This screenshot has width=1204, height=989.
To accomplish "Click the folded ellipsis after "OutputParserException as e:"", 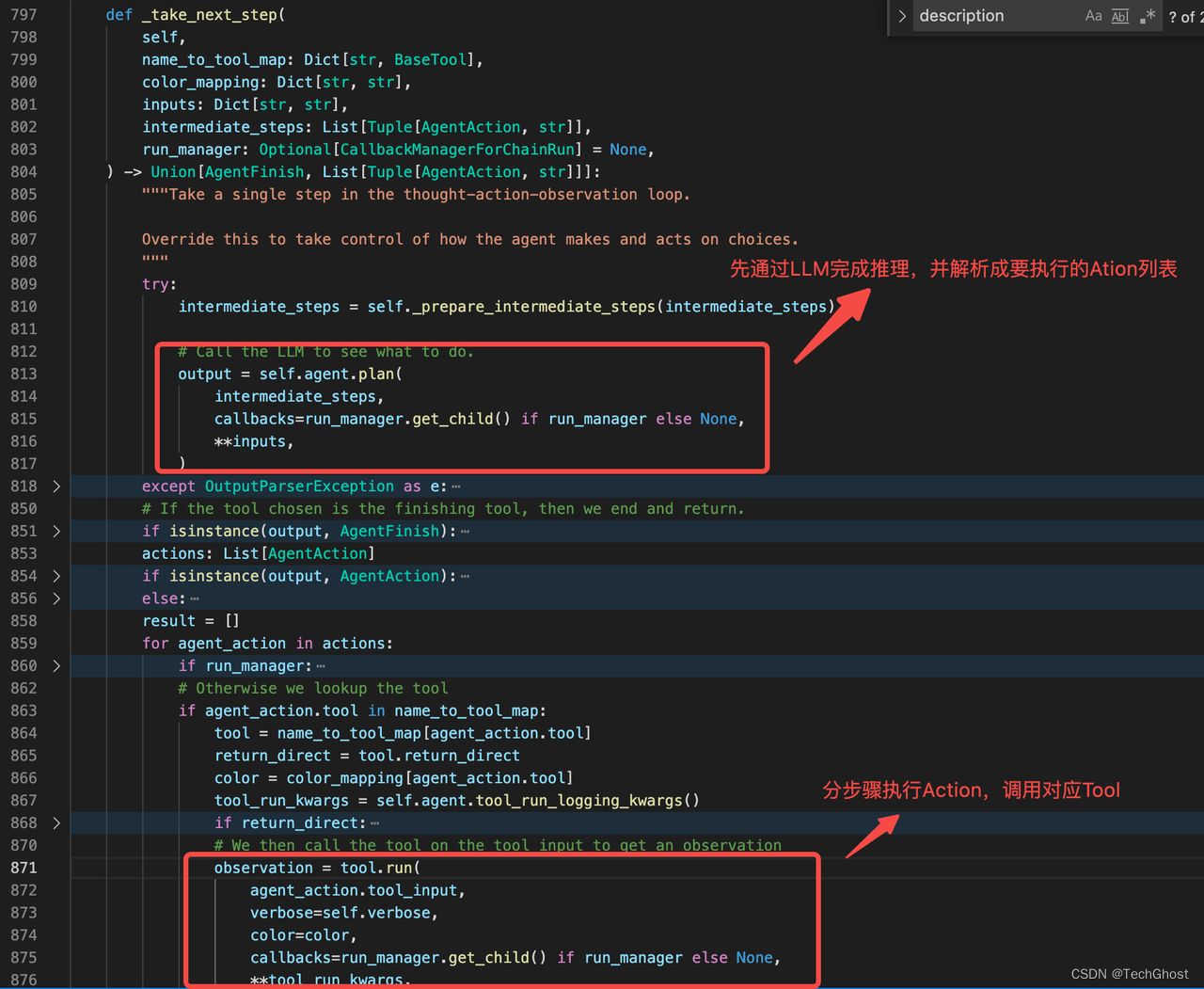I will coord(456,487).
